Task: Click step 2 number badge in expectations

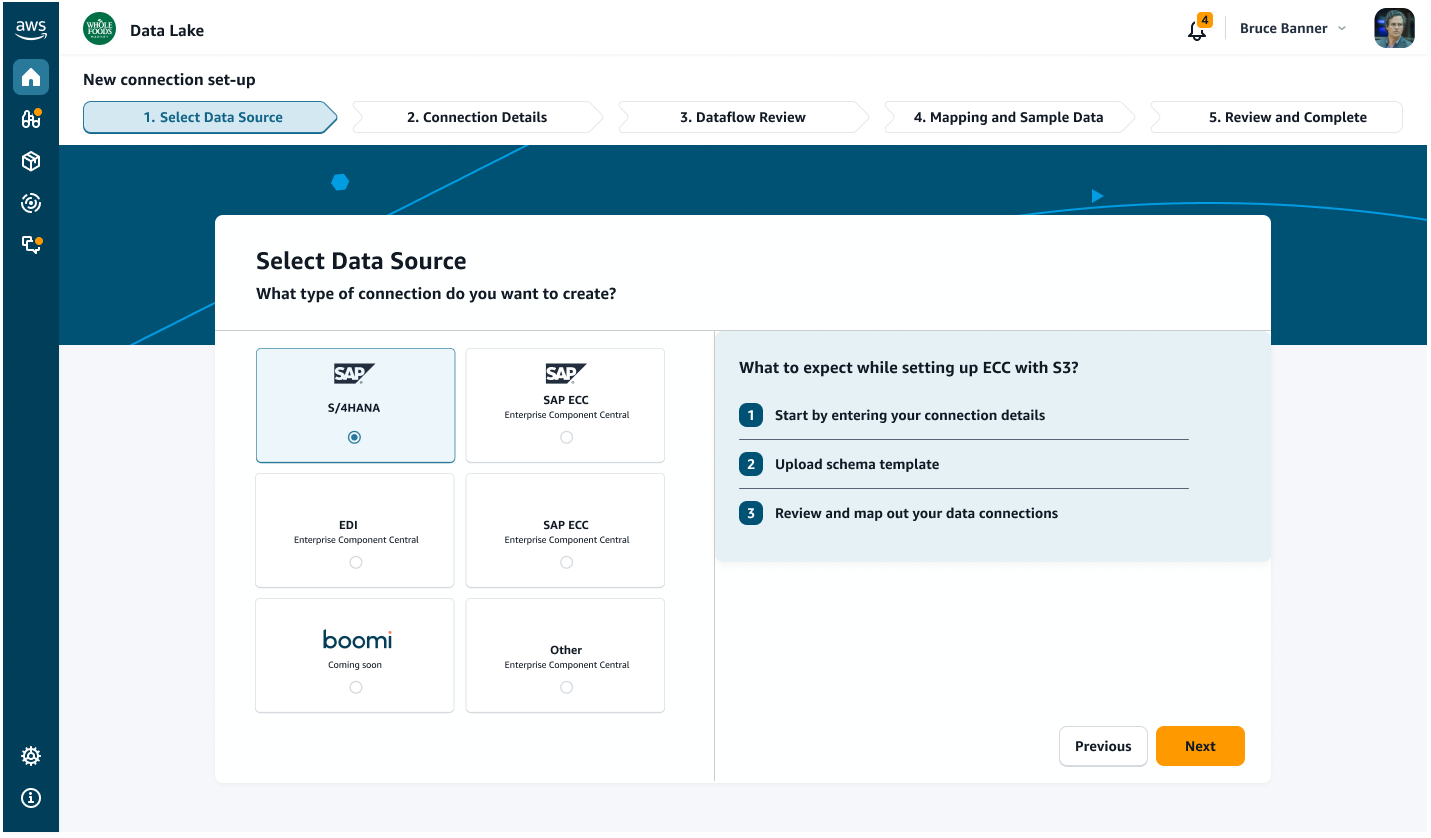Action: [x=750, y=464]
